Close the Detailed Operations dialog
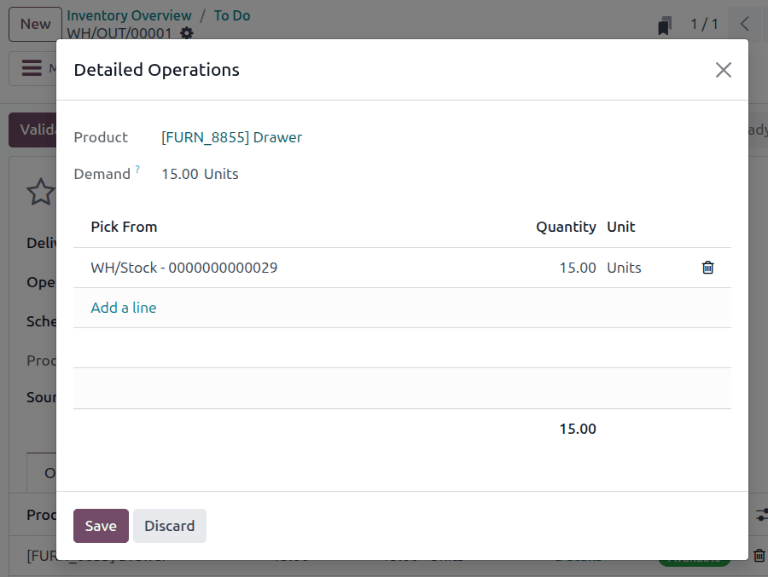The height and width of the screenshot is (577, 768). [723, 70]
